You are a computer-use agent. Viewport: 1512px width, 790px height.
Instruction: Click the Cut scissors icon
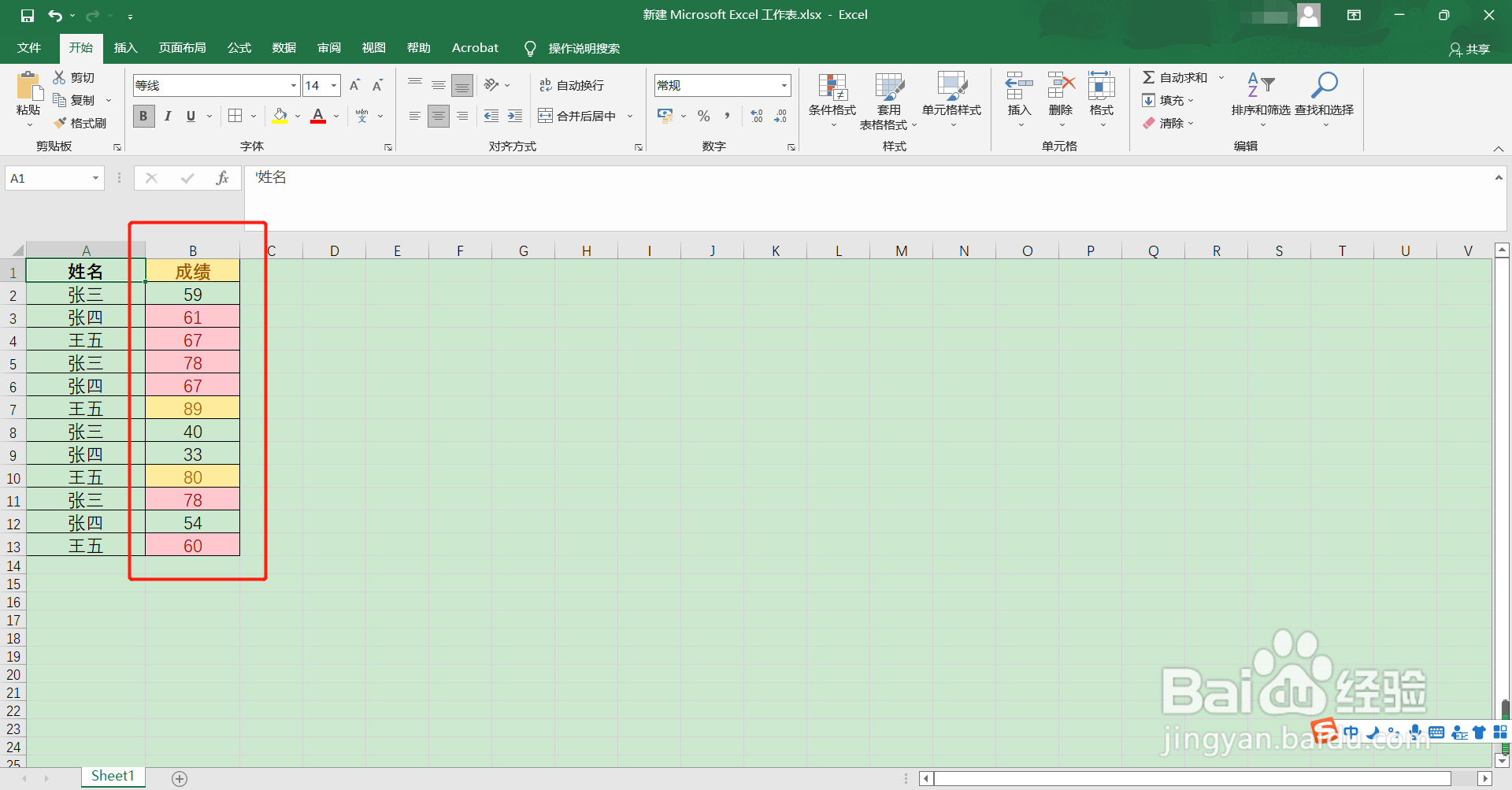click(x=59, y=77)
